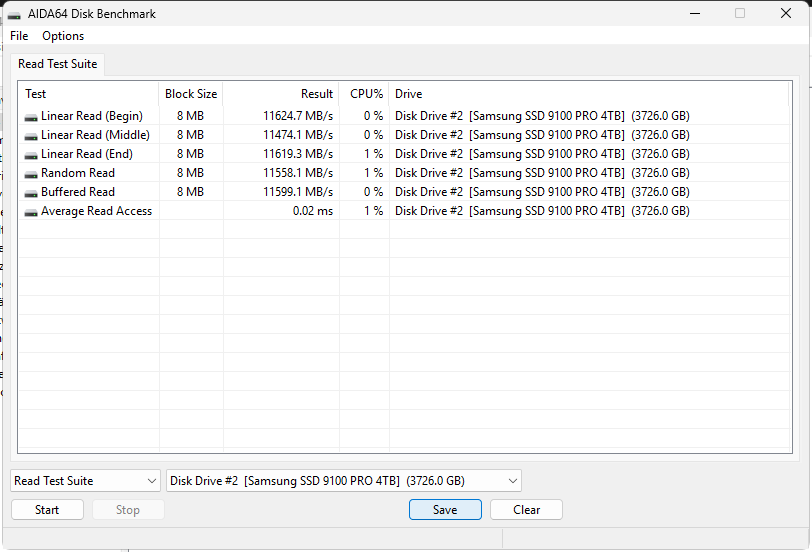This screenshot has width=812, height=552.
Task: Open the Options menu
Action: pos(63,36)
